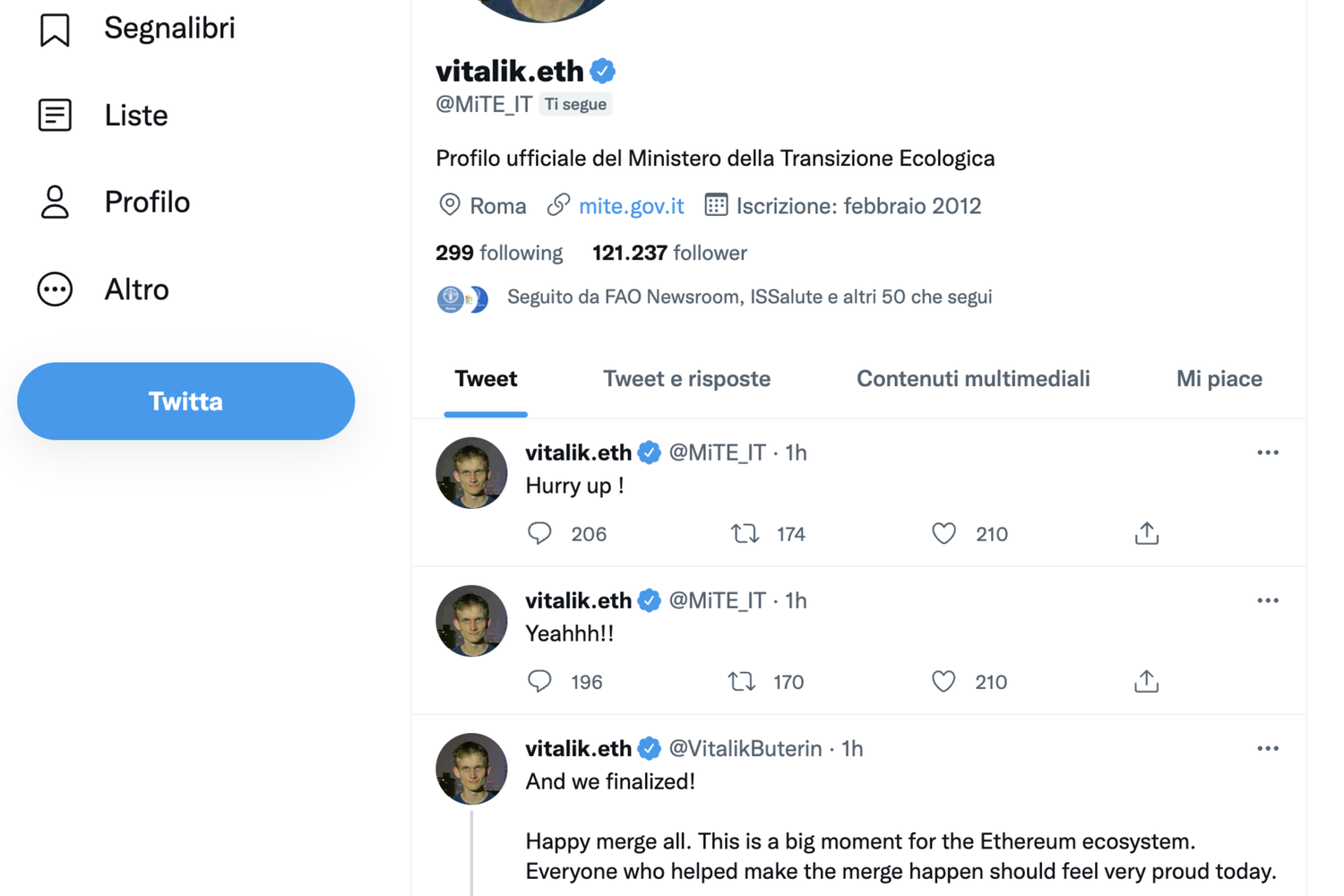Like the "Yeahhh!!" tweet
Image resolution: width=1344 pixels, height=896 pixels.
[943, 682]
